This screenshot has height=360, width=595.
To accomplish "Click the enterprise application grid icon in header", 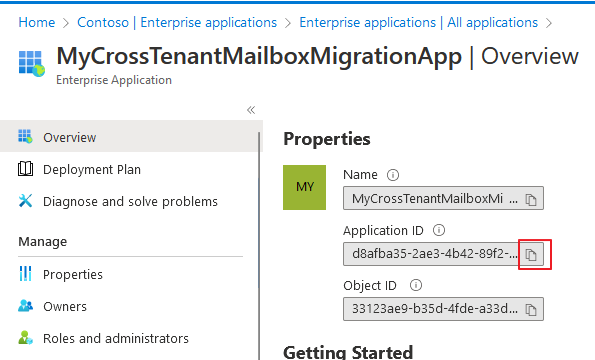I will click(x=31, y=64).
